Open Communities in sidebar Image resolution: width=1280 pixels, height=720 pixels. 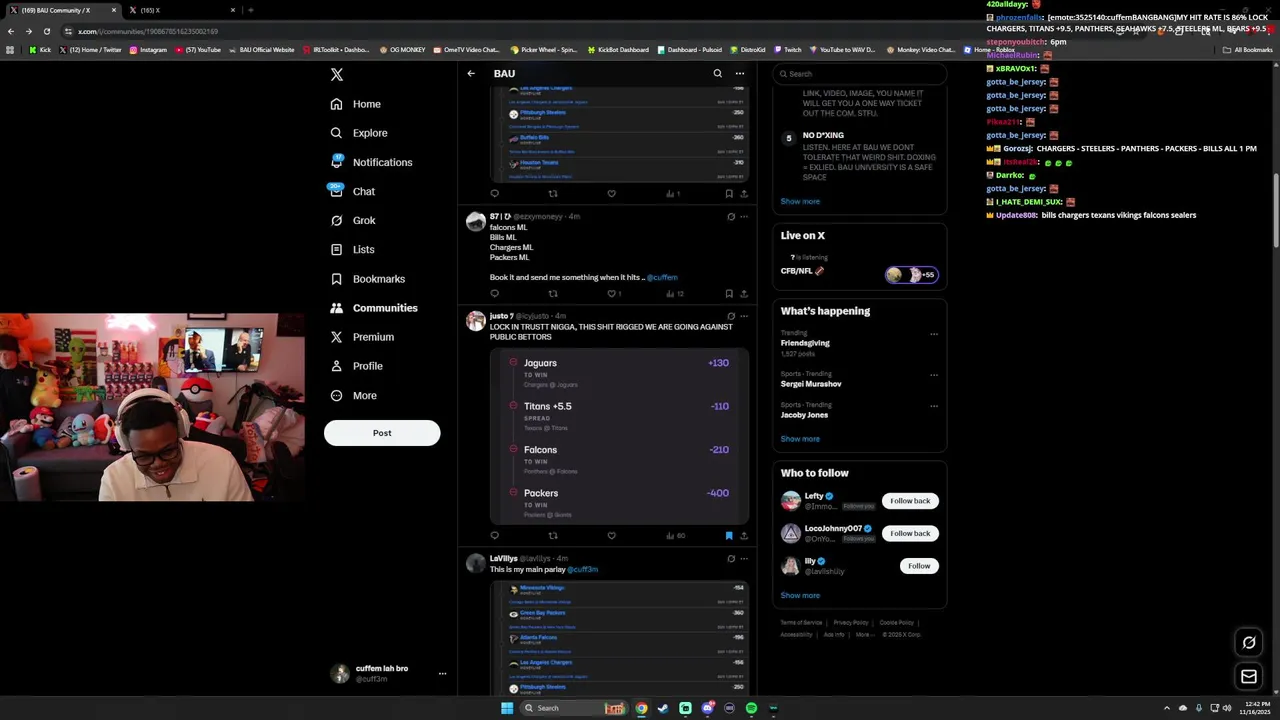(x=374, y=308)
